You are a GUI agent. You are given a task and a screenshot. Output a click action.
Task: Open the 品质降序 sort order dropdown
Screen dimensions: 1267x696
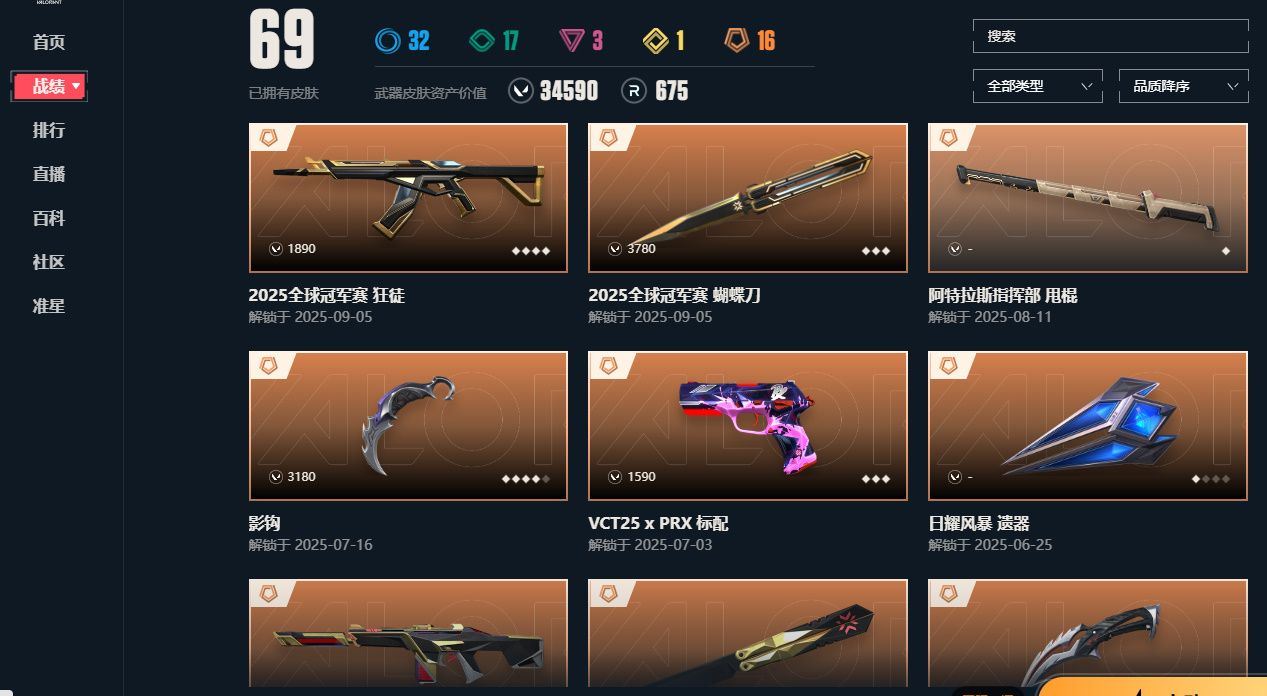1184,86
